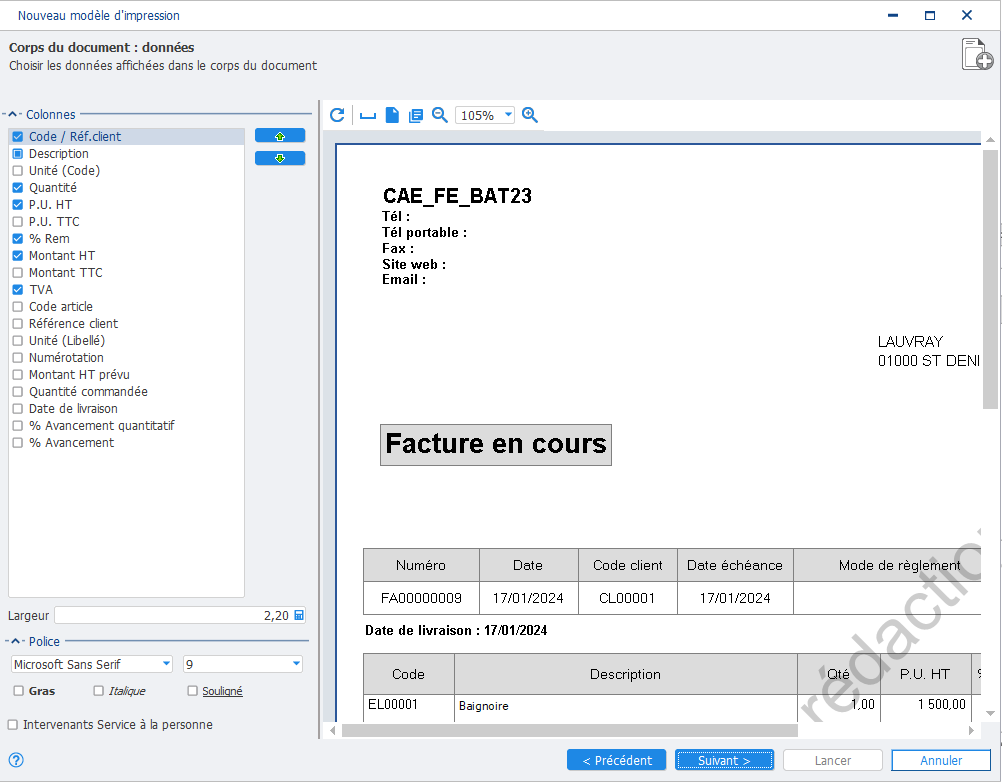Move selected column down
Screen dimensions: 1002x782
tap(280, 158)
